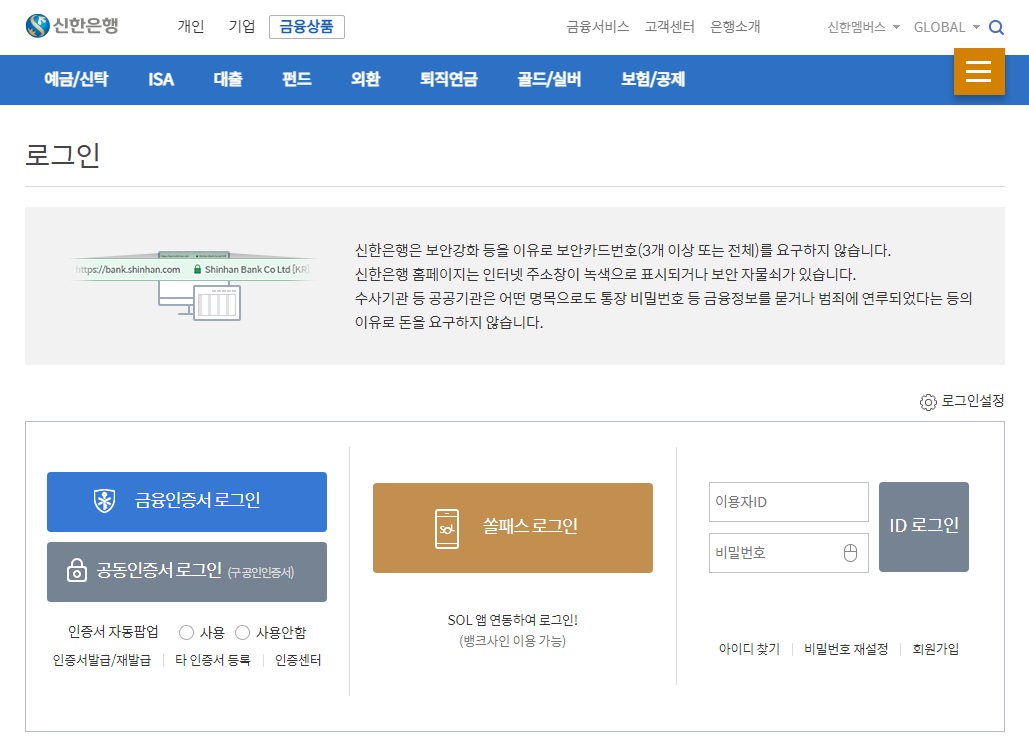The height and width of the screenshot is (751, 1029).
Task: Go to the 개인 section
Action: tap(191, 26)
